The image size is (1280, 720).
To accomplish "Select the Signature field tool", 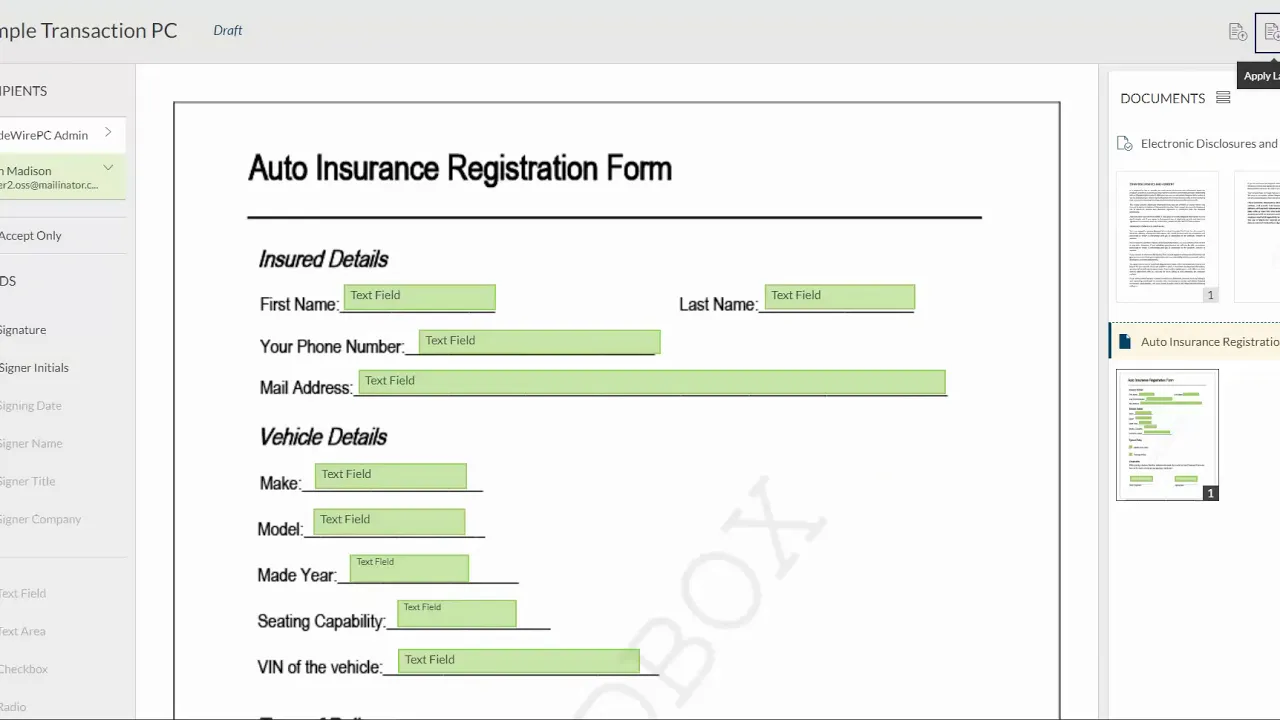I will (23, 329).
